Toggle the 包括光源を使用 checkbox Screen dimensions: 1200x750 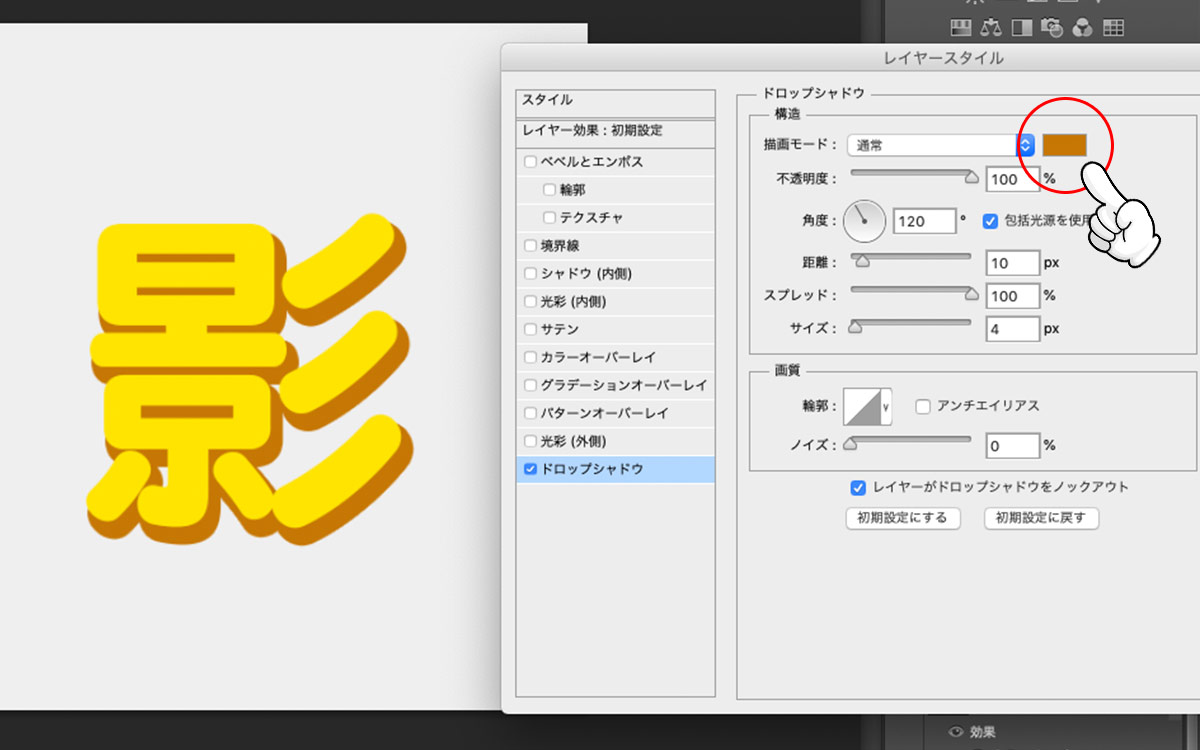[x=990, y=221]
